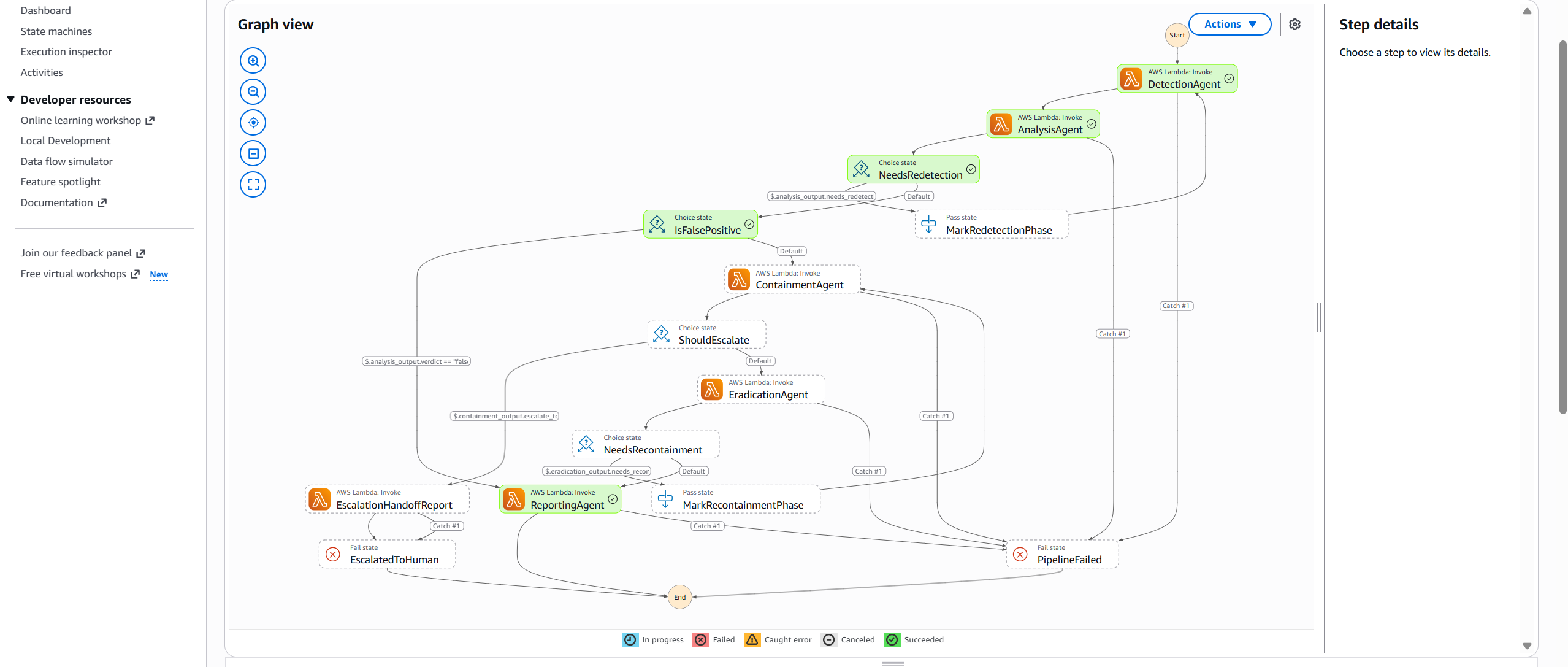The height and width of the screenshot is (667, 1568).
Task: Click the zoom in graph button
Action: click(x=253, y=61)
